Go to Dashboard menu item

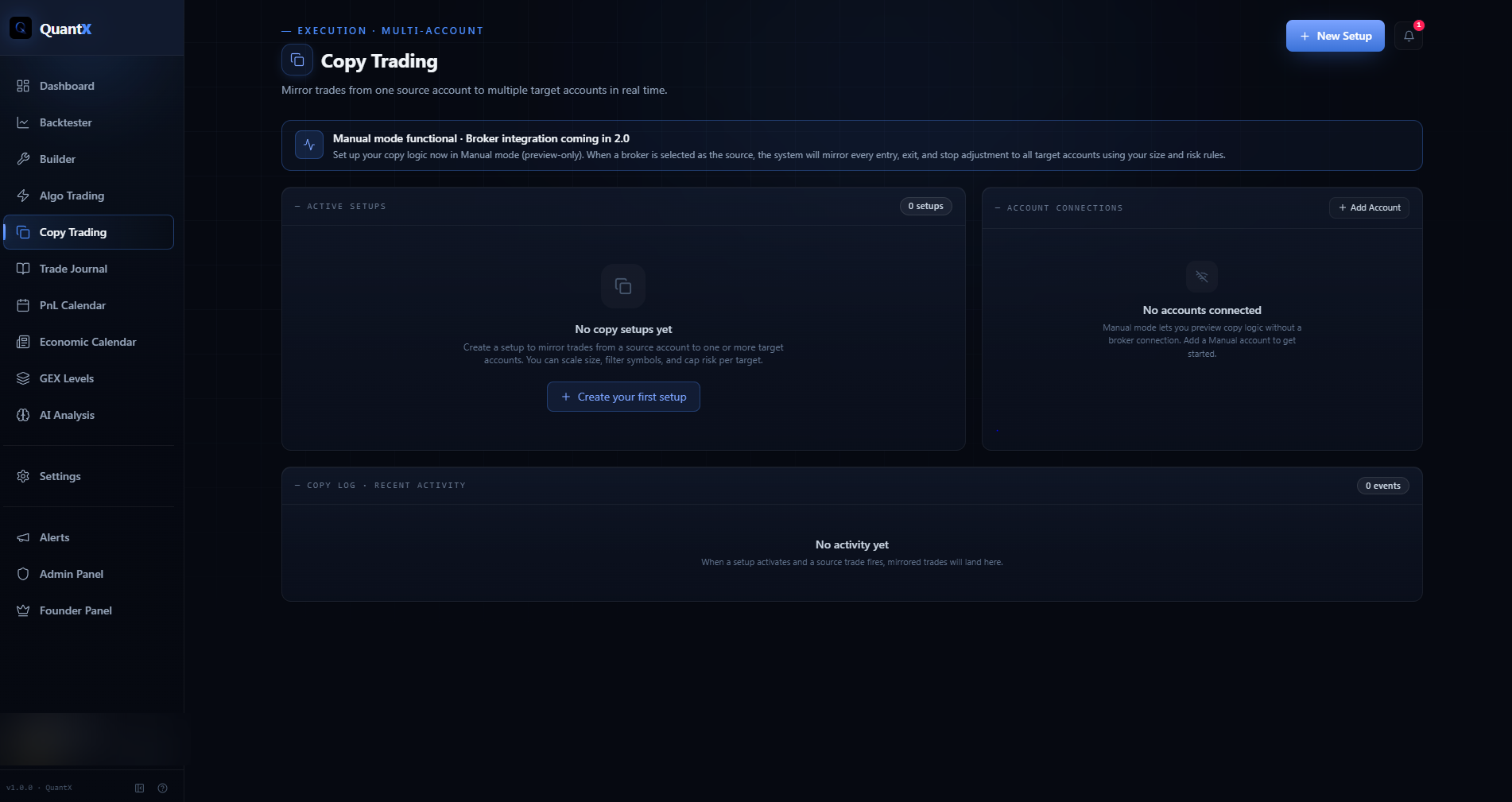(x=88, y=86)
